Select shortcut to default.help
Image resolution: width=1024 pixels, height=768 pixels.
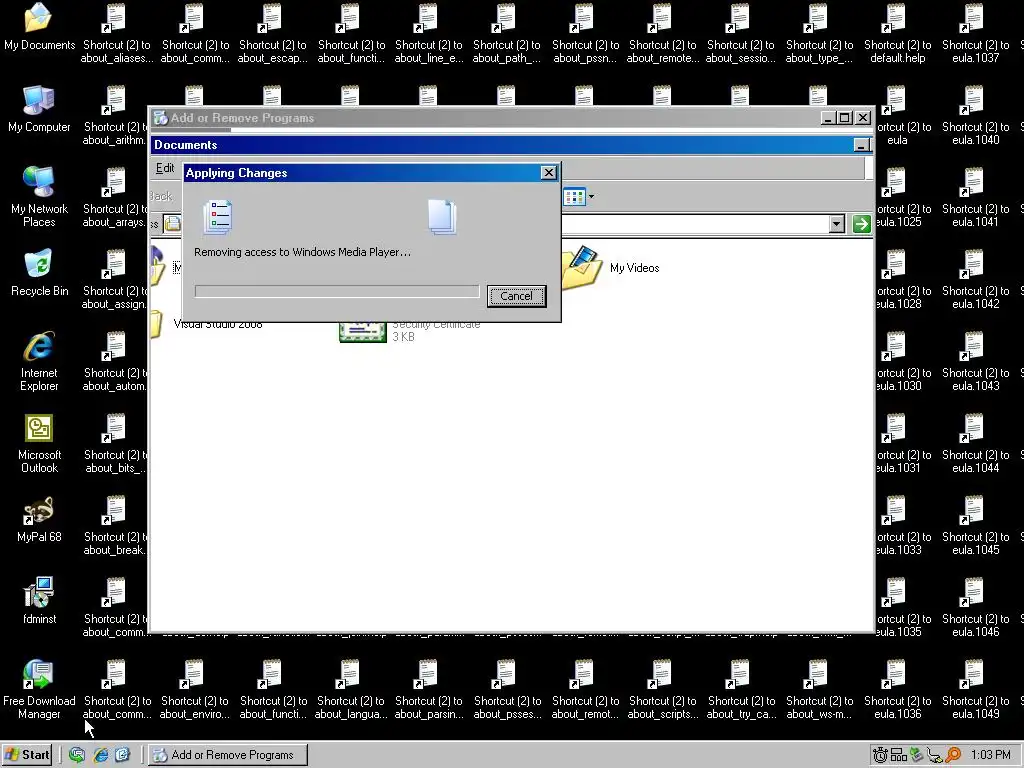[897, 34]
